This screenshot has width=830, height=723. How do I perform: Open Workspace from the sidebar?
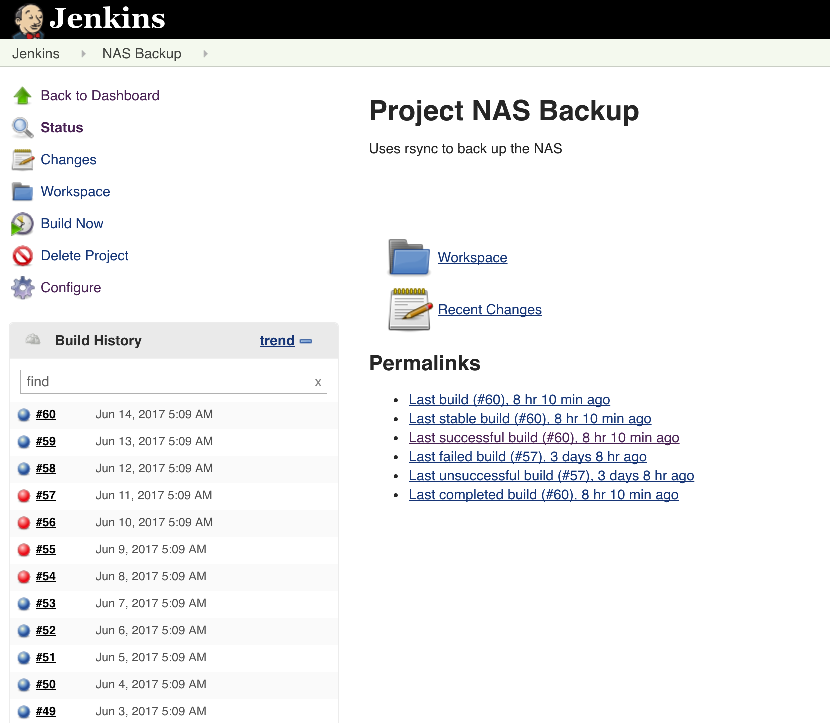click(x=75, y=192)
